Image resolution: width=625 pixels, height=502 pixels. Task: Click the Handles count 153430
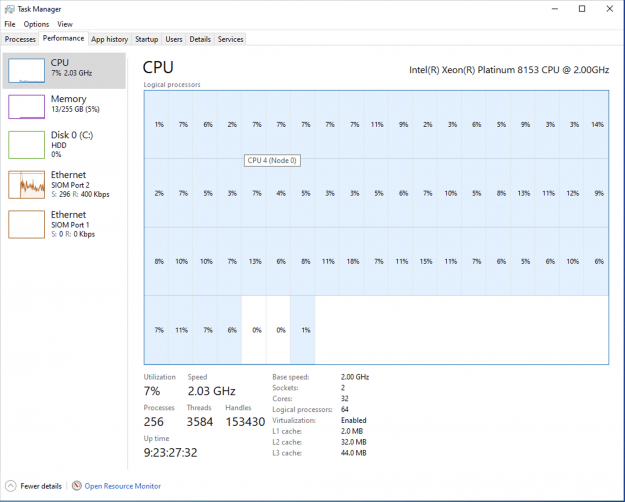[x=245, y=421]
